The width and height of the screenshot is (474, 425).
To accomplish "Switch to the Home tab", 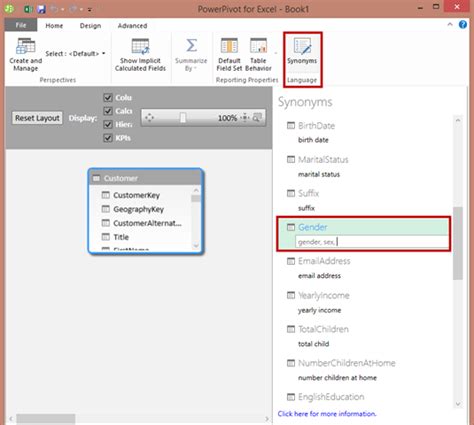I will pos(54,26).
